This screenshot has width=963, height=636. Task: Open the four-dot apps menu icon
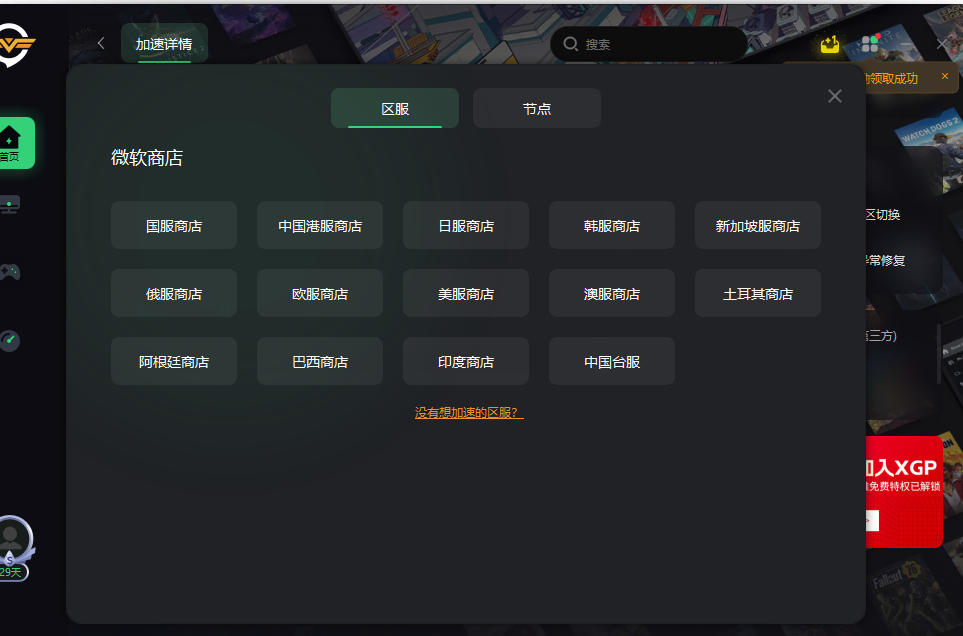(870, 44)
